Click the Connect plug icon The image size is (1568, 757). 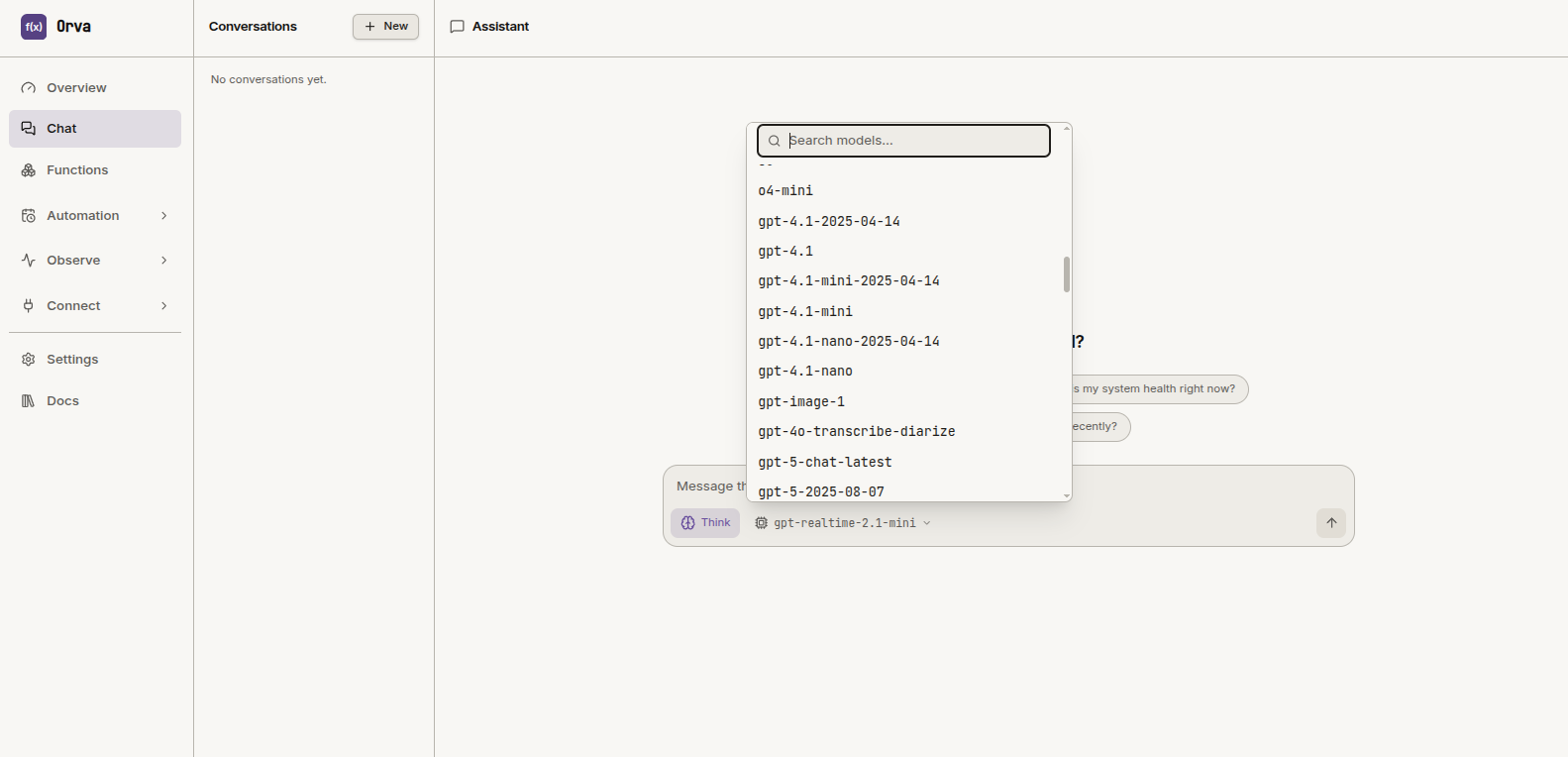point(29,306)
